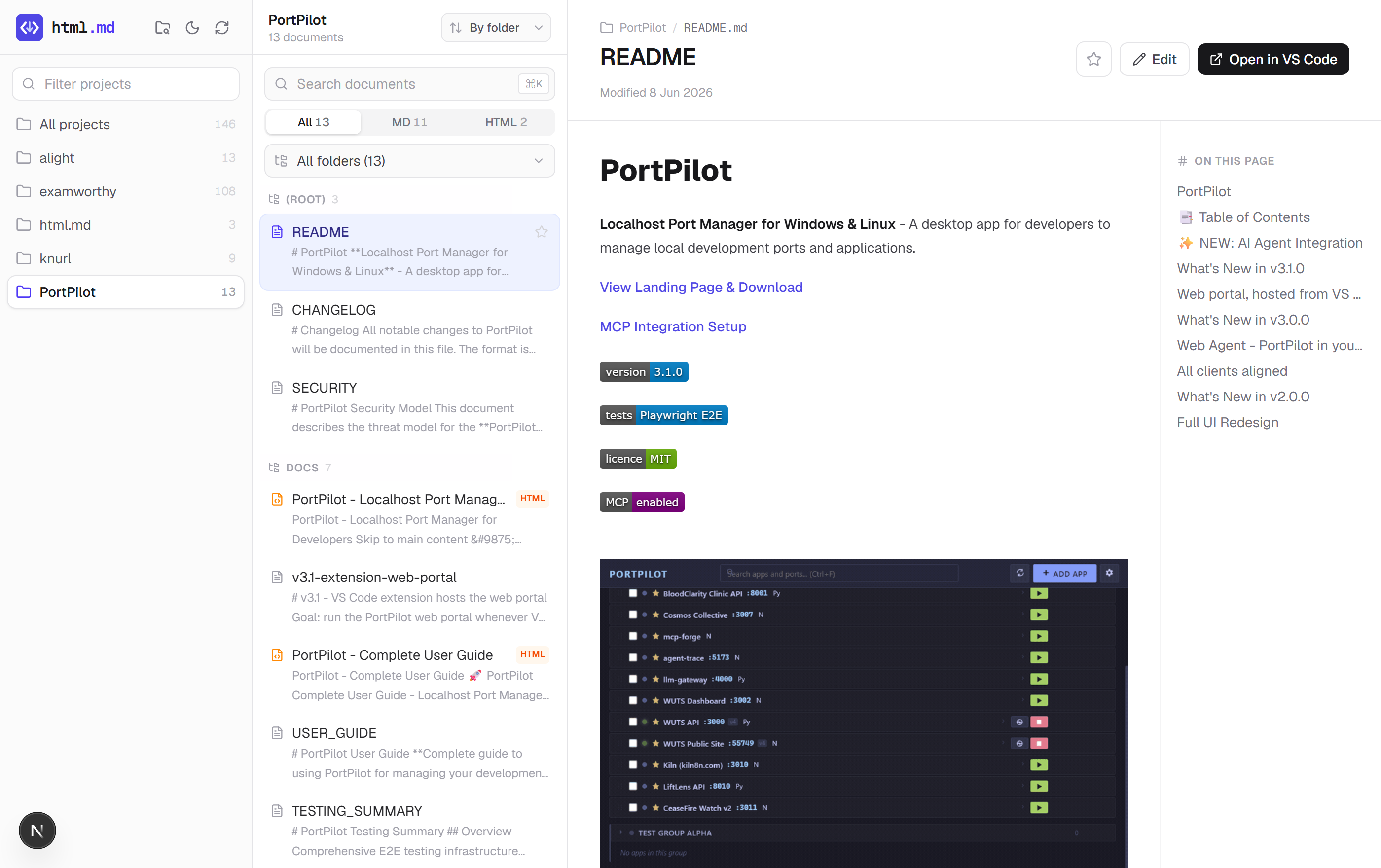Click the CHANGELOG file icon
Screen dimensions: 1381x868
(x=277, y=310)
